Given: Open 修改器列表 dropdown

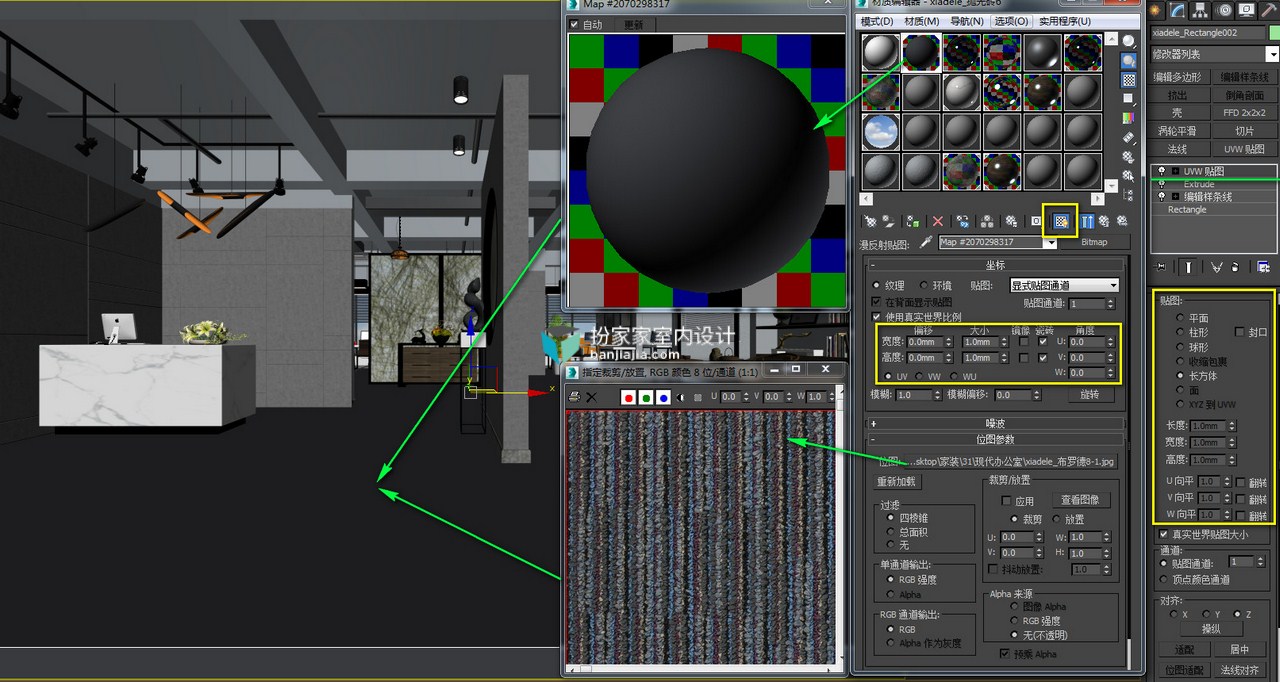Looking at the screenshot, I should coord(1213,54).
